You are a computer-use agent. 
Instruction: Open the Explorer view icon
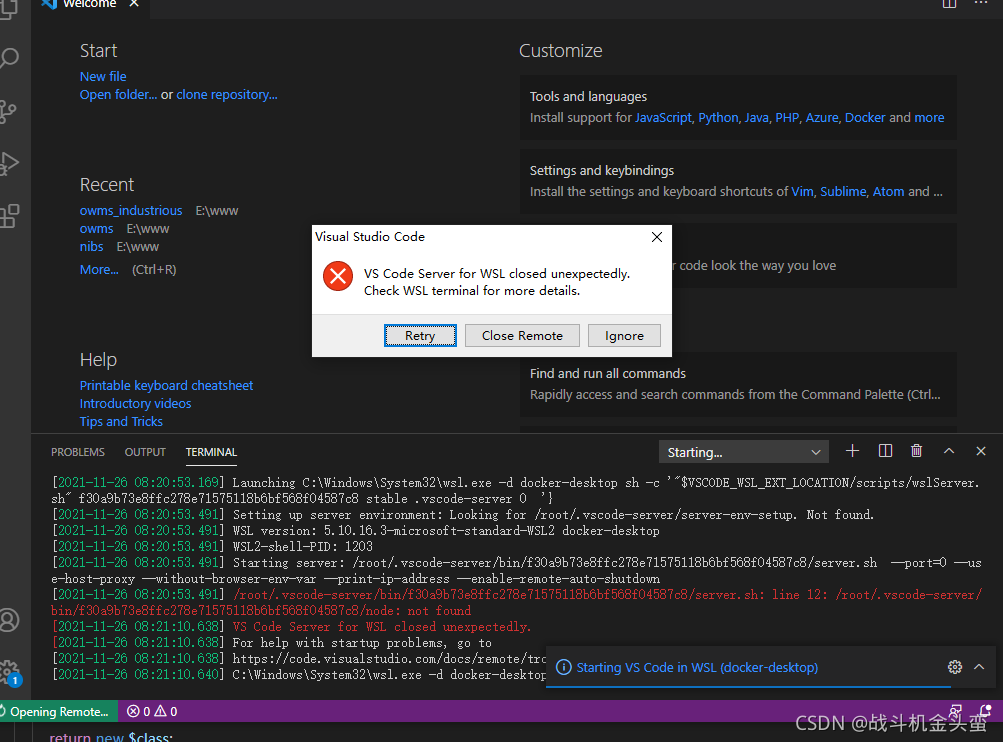(x=12, y=8)
